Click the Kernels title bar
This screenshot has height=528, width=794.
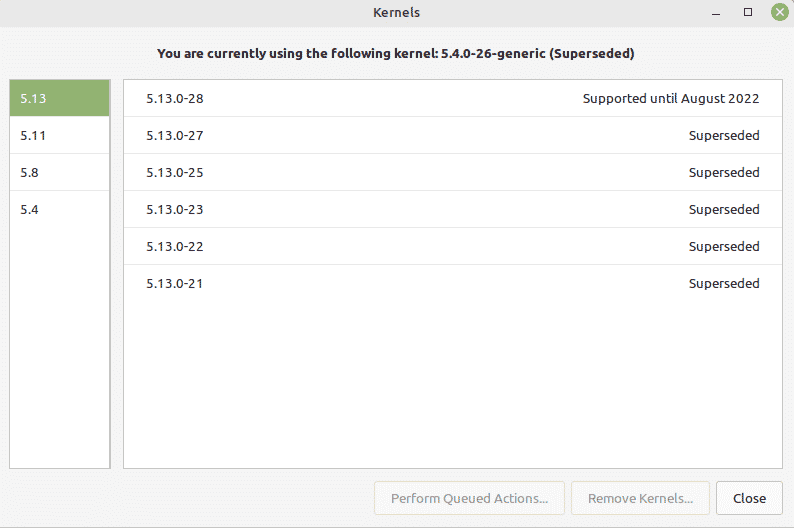coord(396,12)
